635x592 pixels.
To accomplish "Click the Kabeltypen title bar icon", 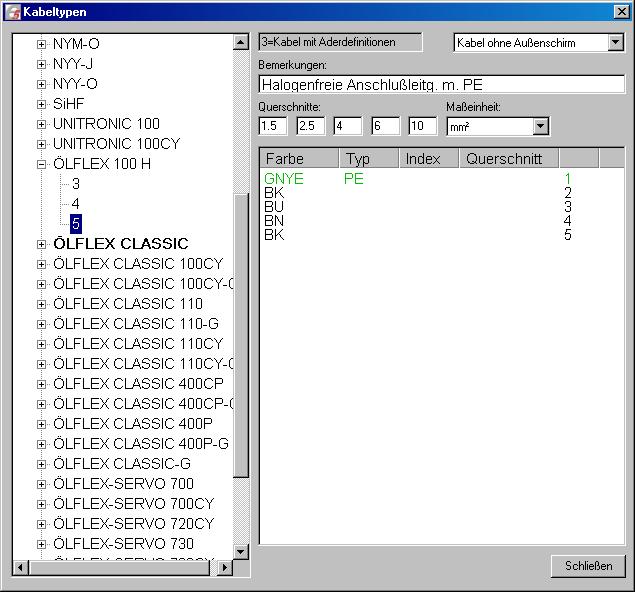I will 13,12.
